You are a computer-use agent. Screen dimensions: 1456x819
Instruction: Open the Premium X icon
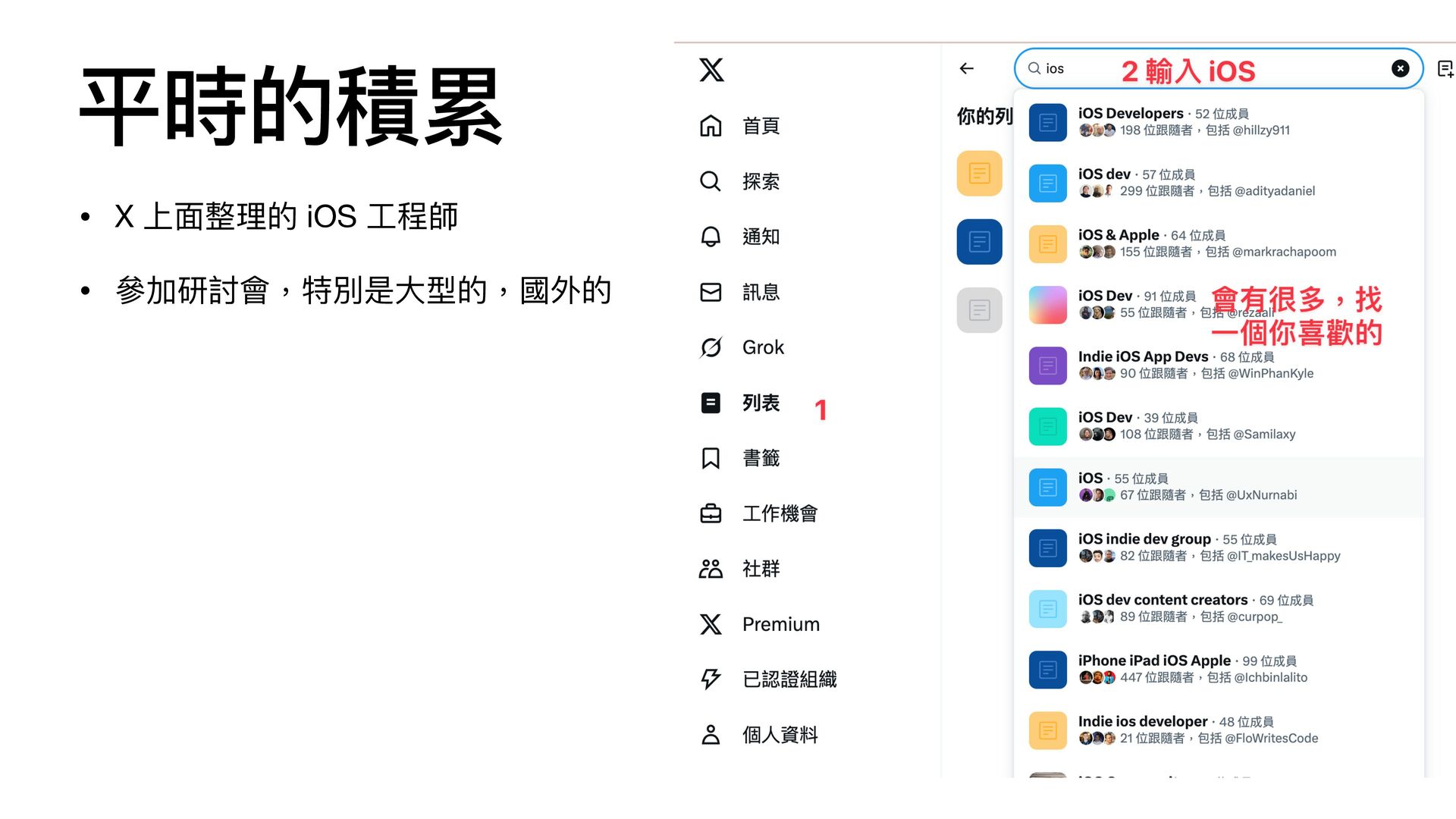point(711,624)
